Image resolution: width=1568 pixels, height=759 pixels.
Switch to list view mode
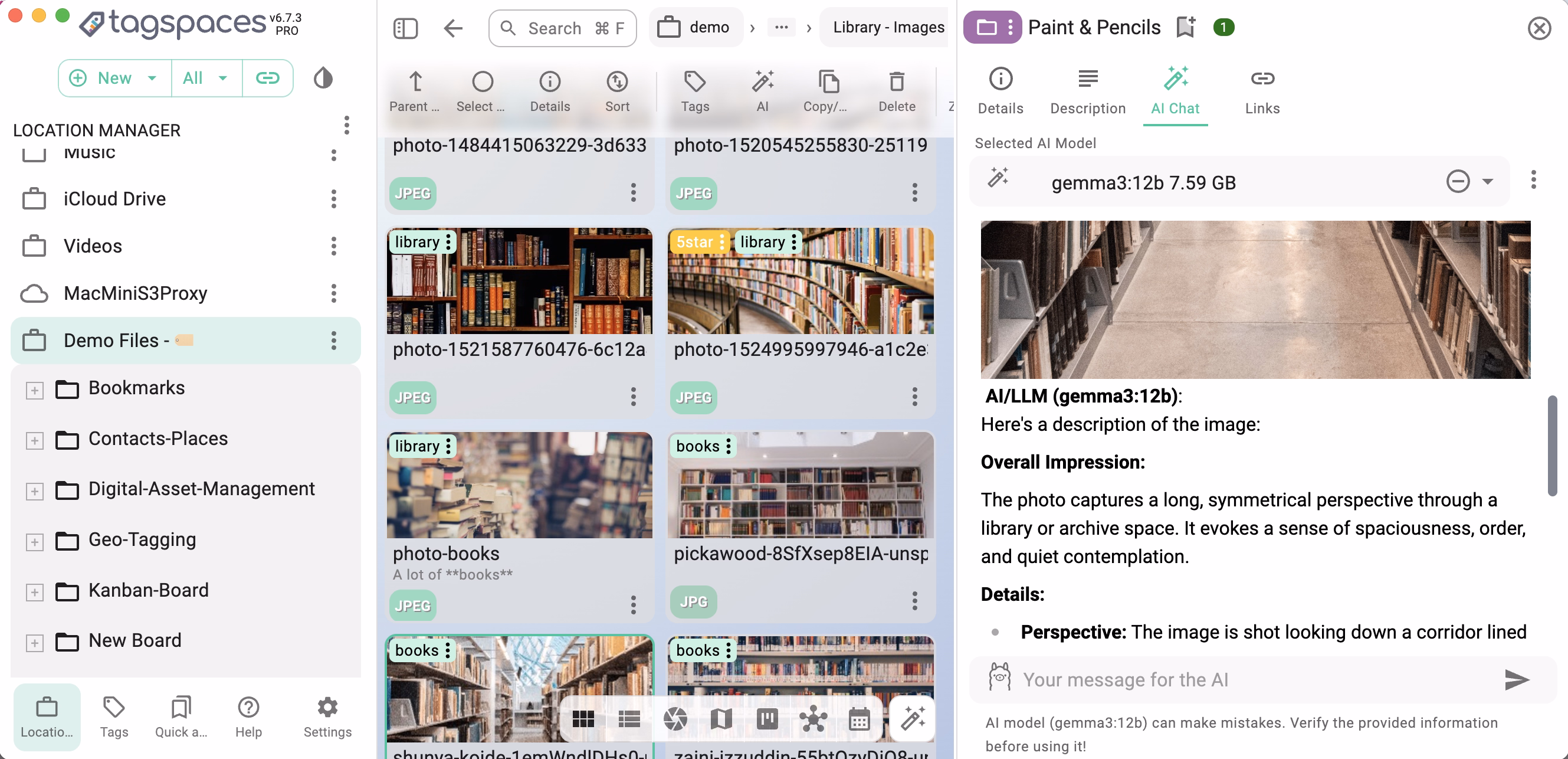629,719
